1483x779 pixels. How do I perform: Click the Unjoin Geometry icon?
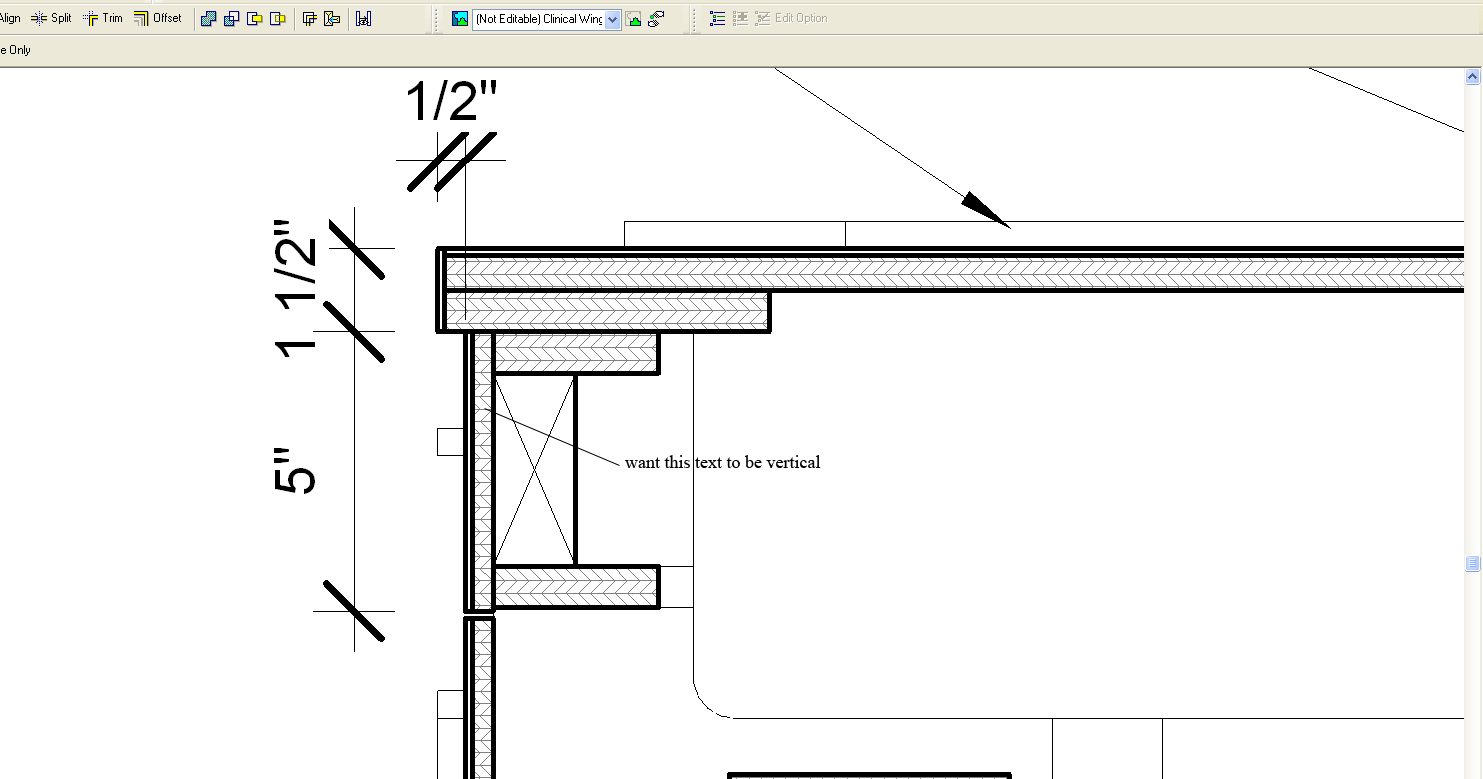click(x=232, y=19)
